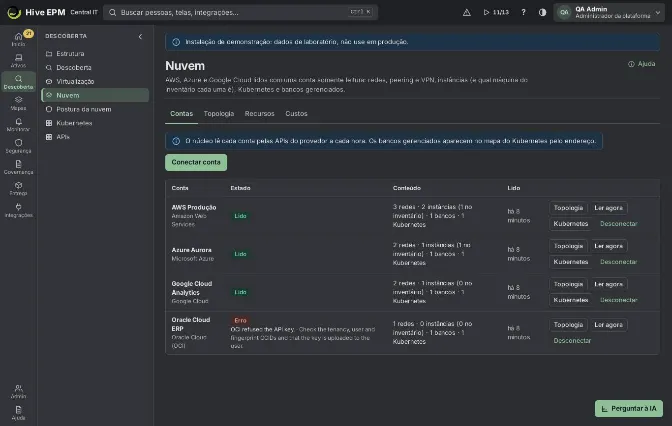Switch to the Contas tab

click(x=181, y=114)
